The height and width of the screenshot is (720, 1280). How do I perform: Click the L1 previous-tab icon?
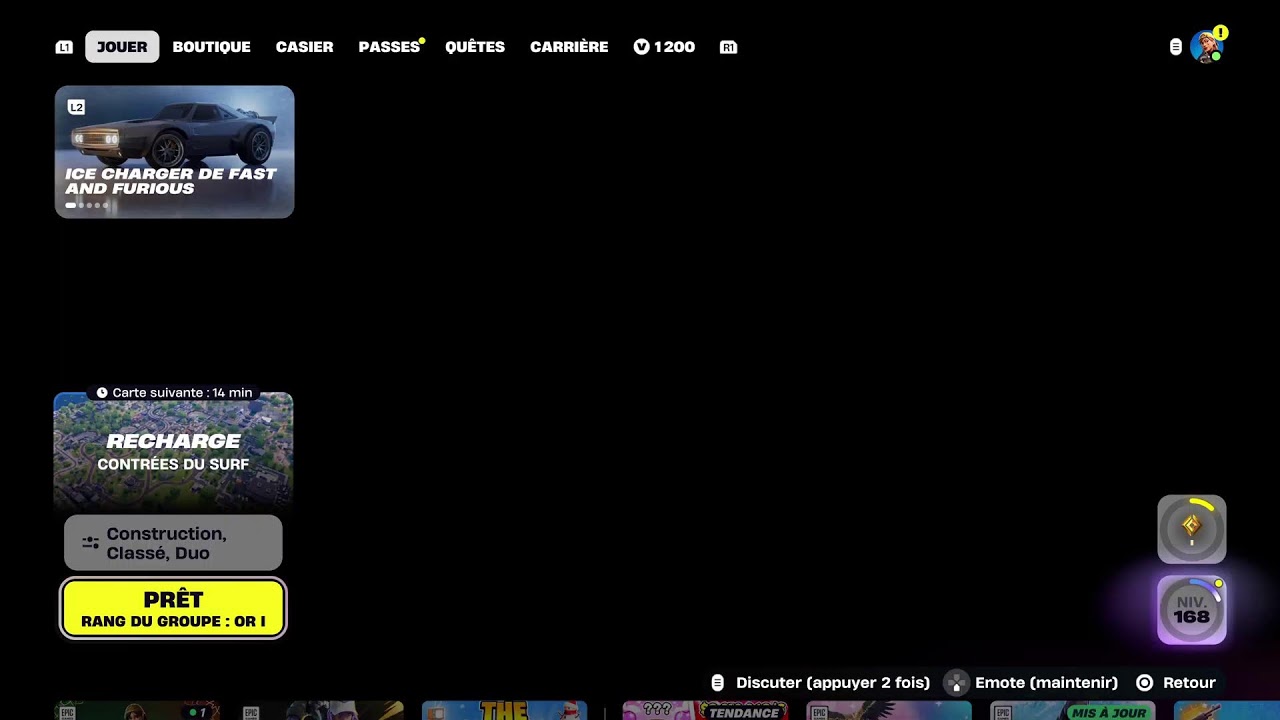tap(64, 47)
